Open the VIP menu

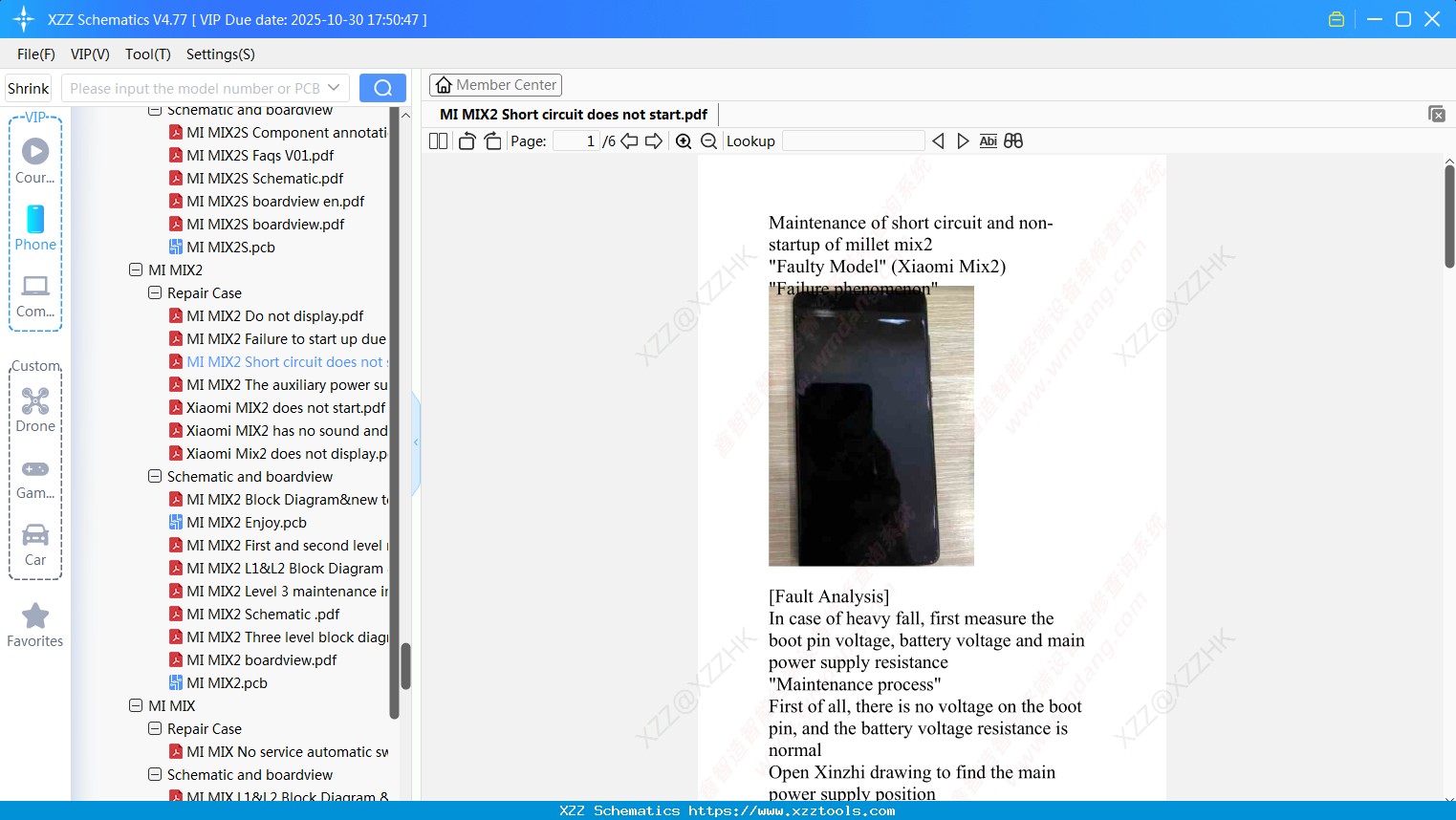pos(89,54)
